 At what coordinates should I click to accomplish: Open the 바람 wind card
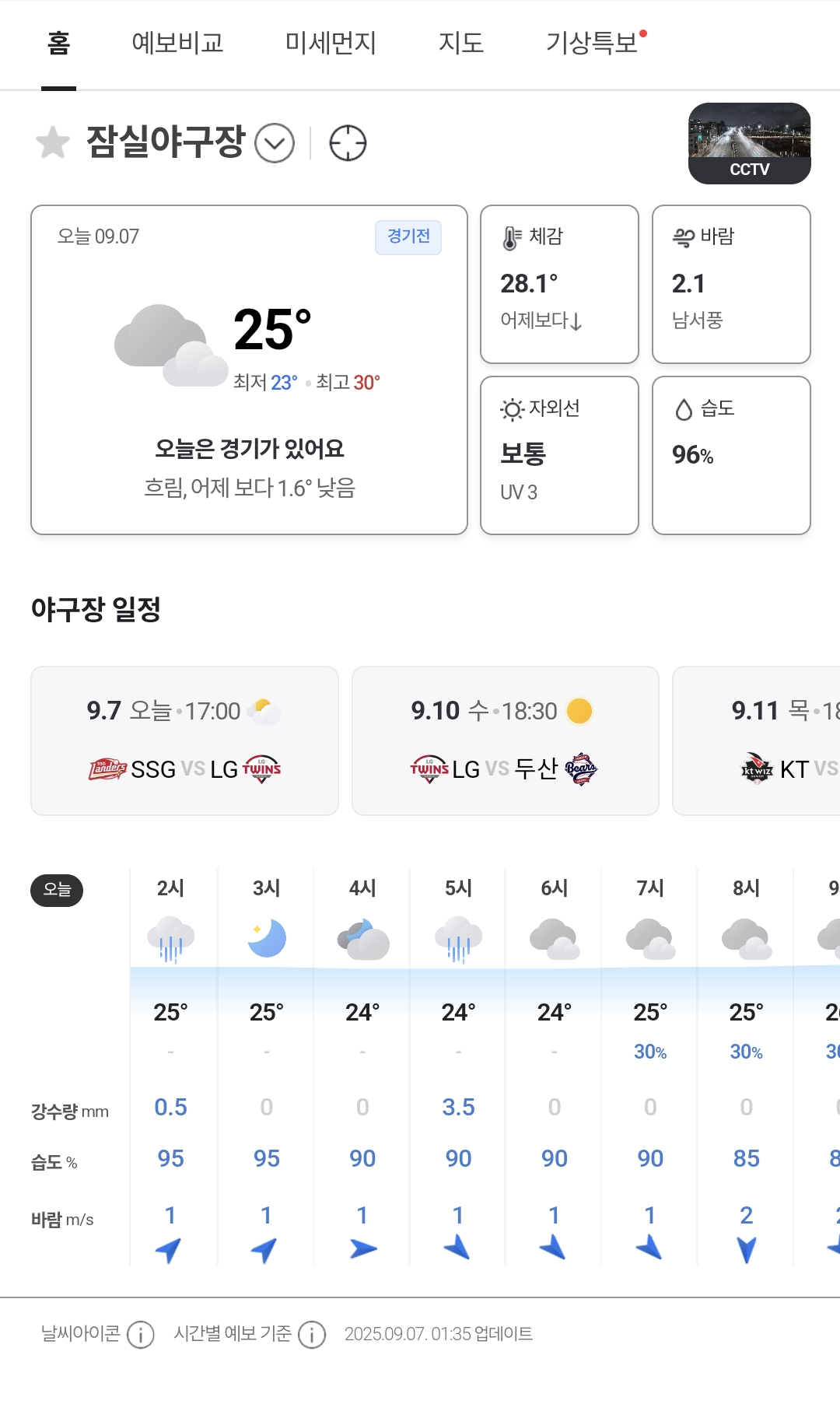[x=731, y=284]
